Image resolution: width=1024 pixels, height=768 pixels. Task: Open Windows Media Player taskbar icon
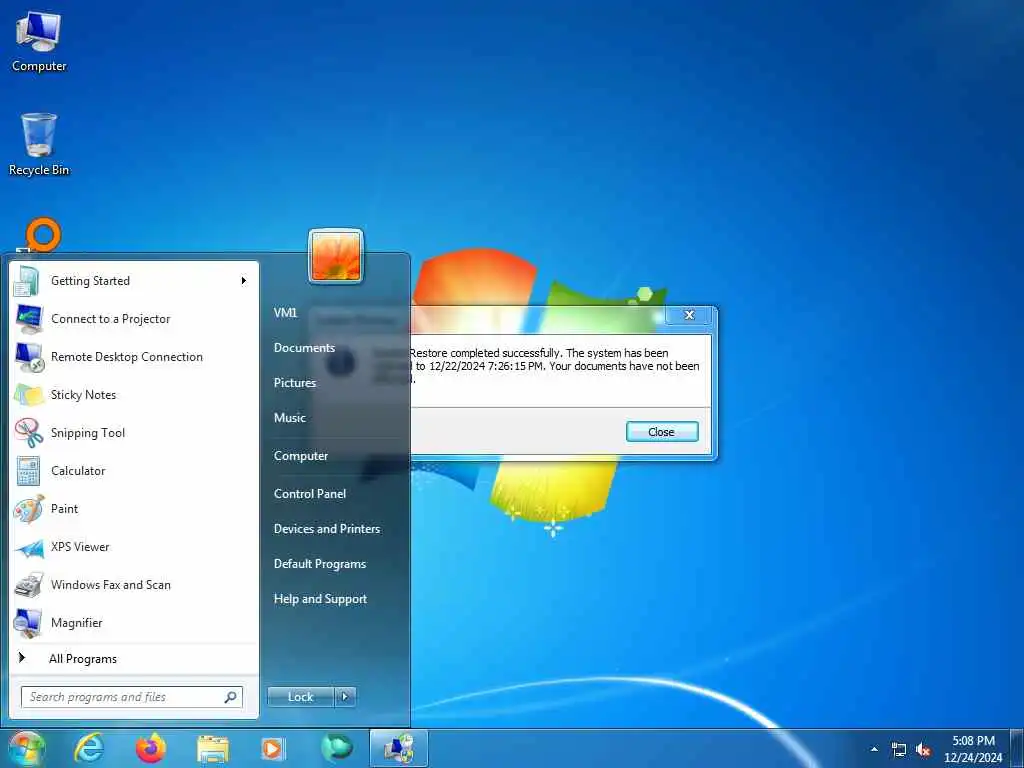(x=272, y=749)
